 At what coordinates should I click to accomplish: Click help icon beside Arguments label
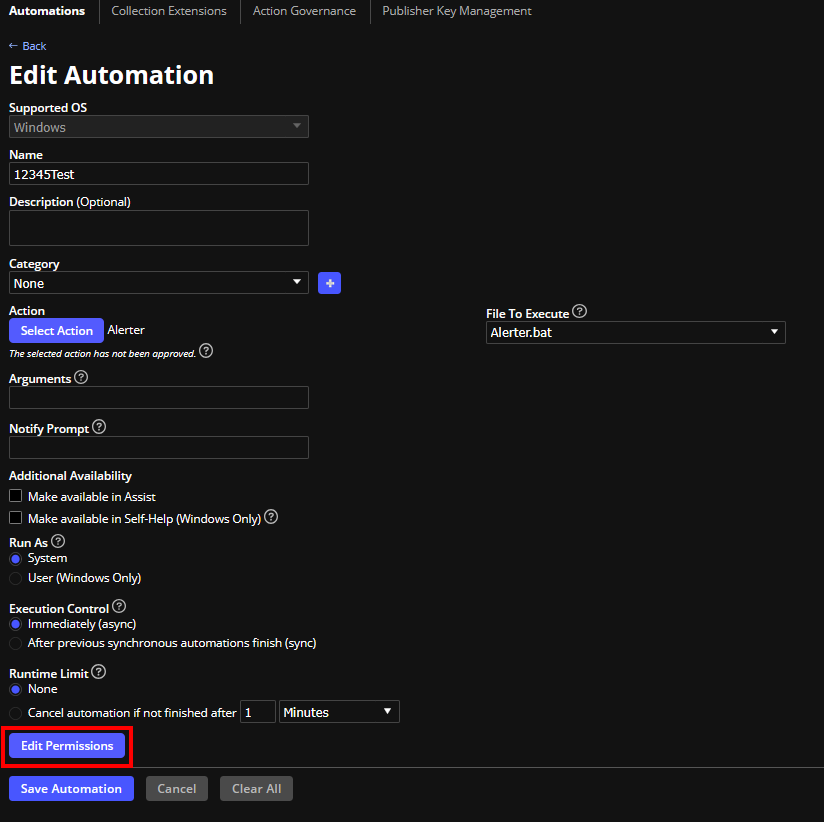click(81, 378)
